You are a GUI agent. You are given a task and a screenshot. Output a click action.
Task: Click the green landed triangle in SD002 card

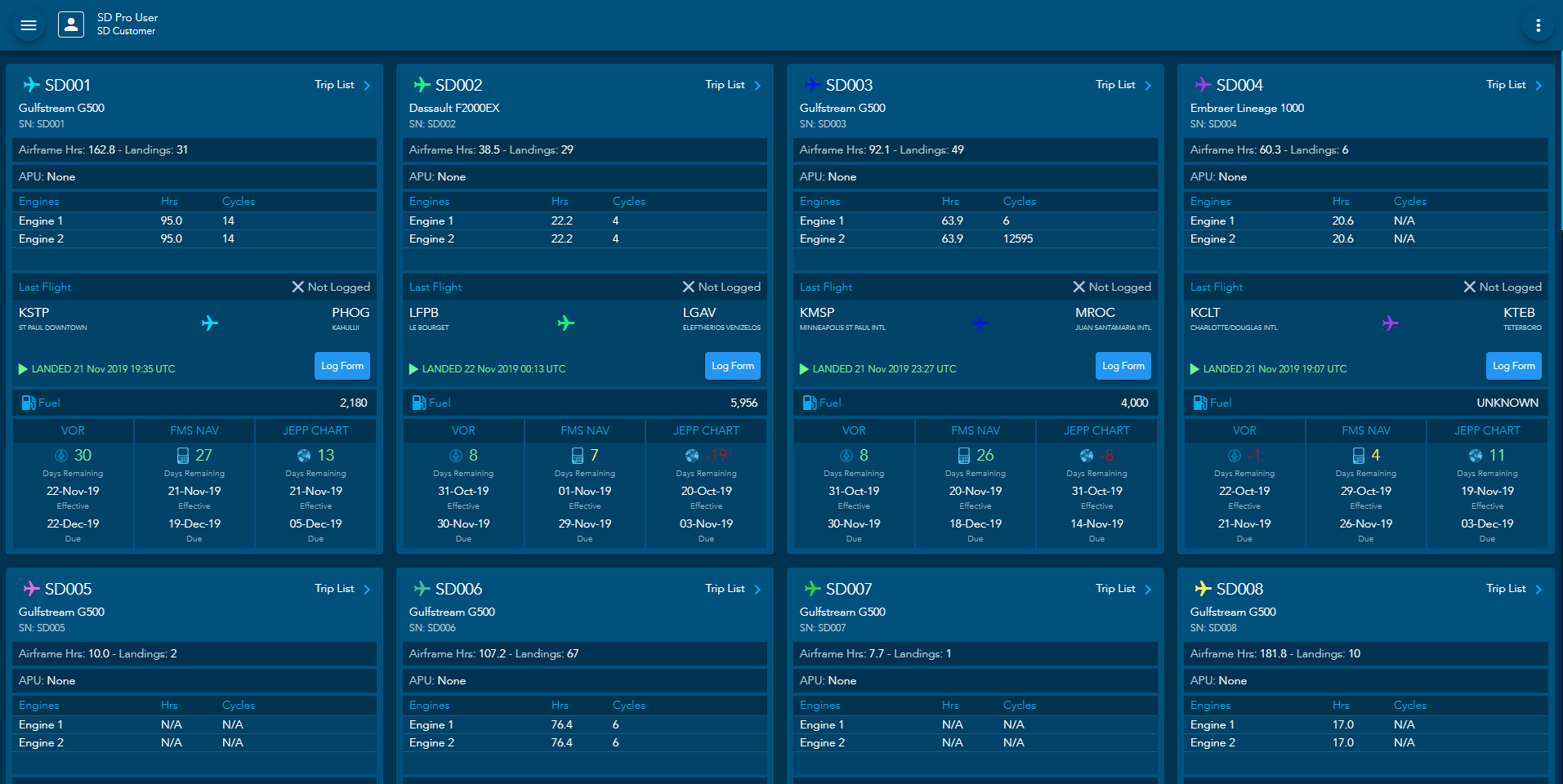coord(413,369)
